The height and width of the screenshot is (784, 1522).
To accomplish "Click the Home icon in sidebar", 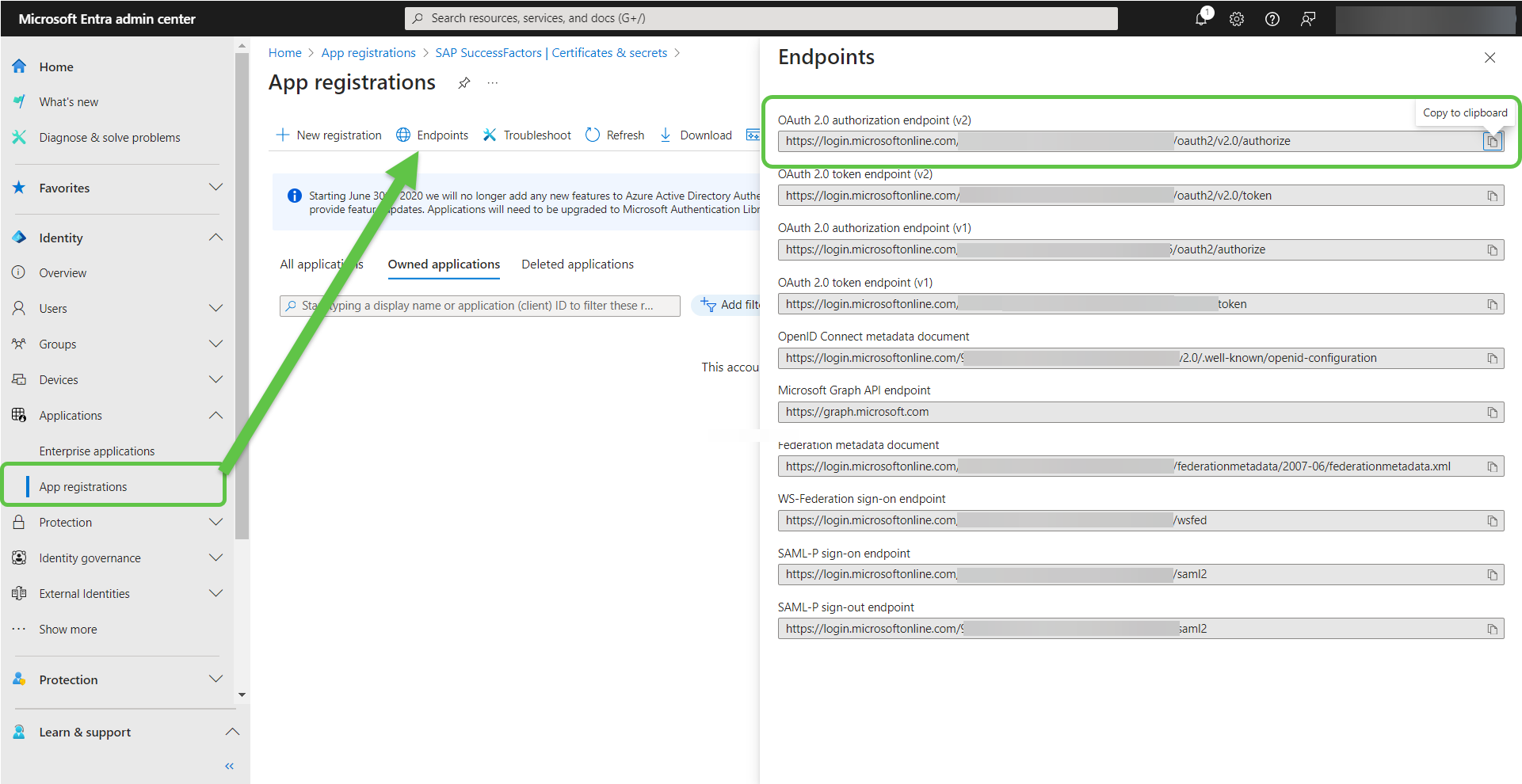I will point(19,67).
